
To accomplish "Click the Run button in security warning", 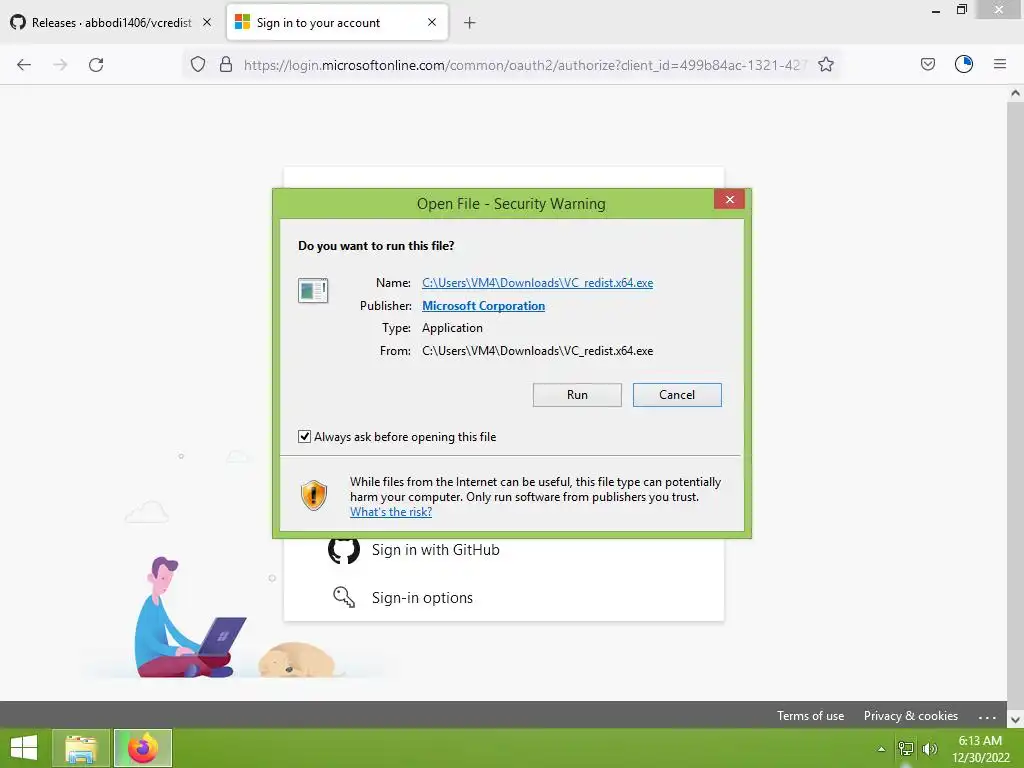I will coord(577,394).
